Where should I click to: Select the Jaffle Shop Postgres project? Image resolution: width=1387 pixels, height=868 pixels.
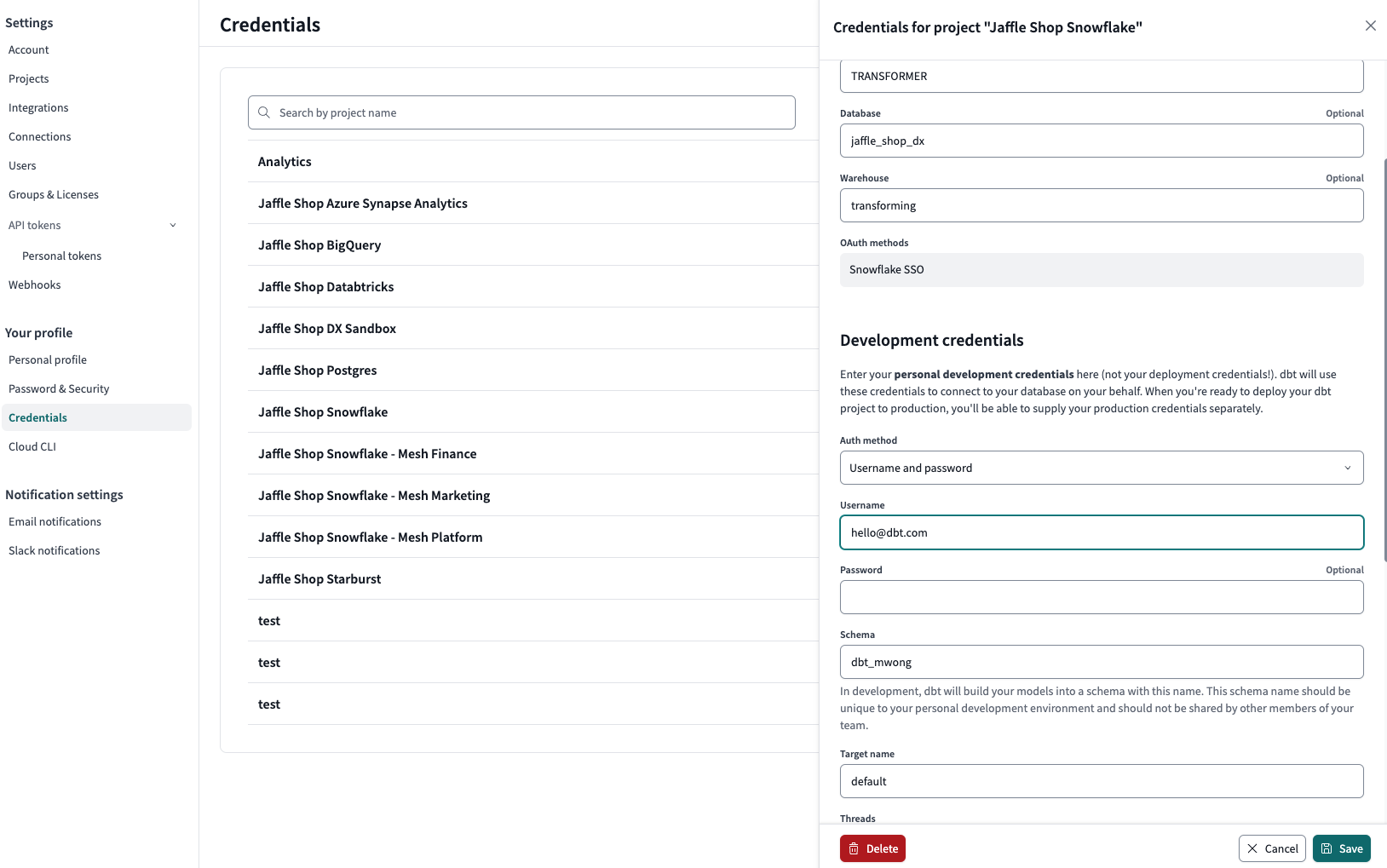[317, 370]
